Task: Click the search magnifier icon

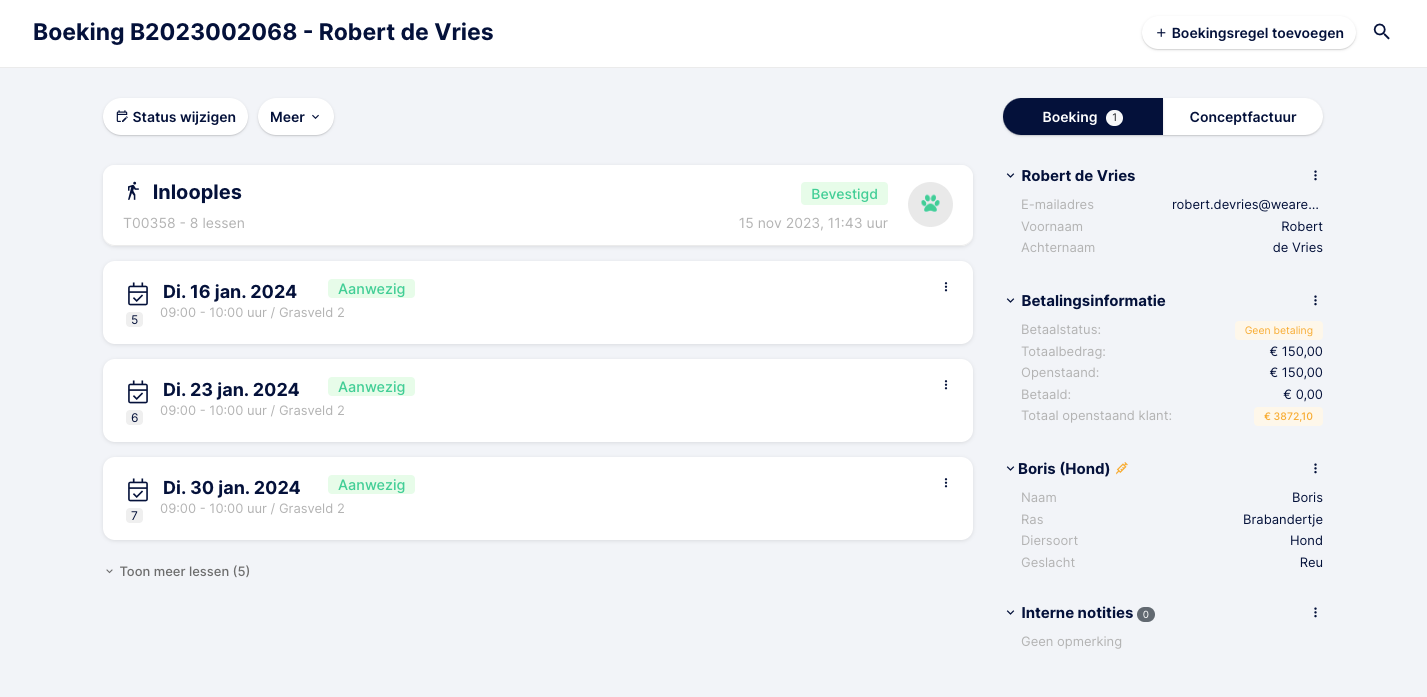Action: [x=1381, y=32]
